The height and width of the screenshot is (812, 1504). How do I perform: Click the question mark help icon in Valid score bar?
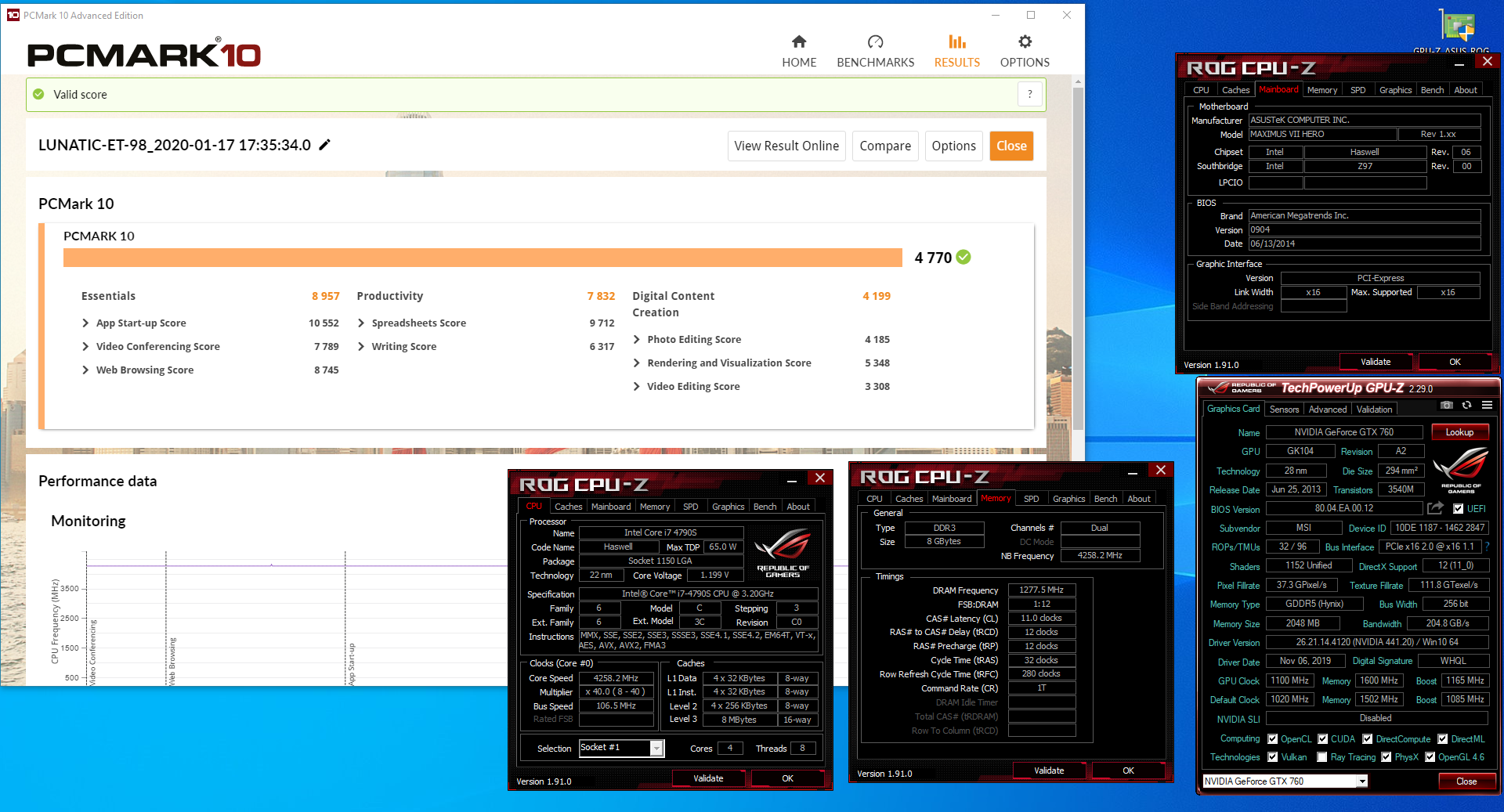[1030, 95]
